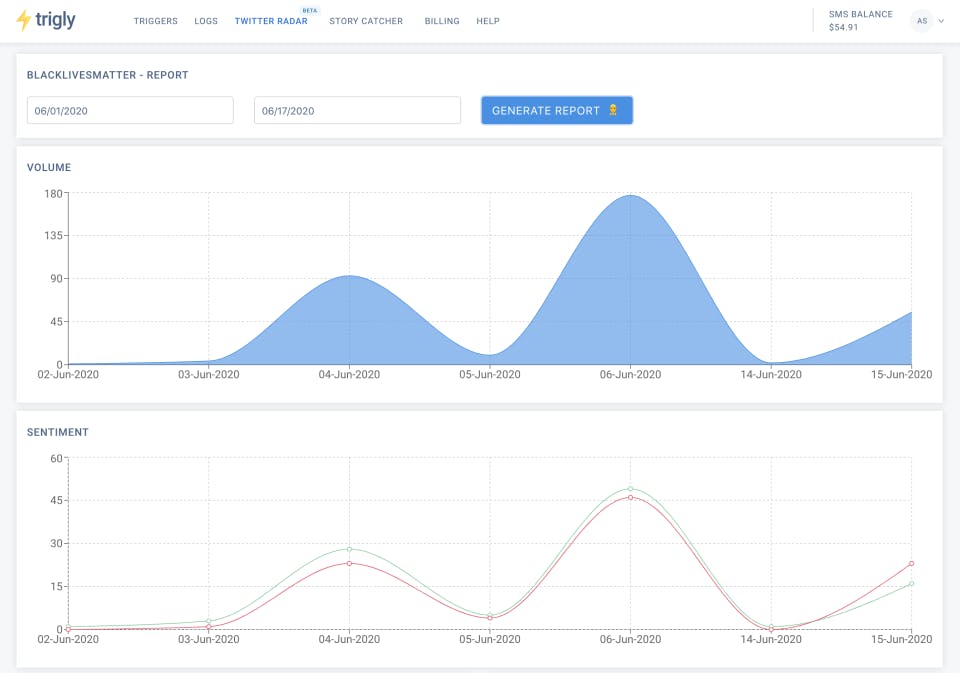Select the start date field 06/01/2020
This screenshot has height=673, width=960.
[x=130, y=110]
